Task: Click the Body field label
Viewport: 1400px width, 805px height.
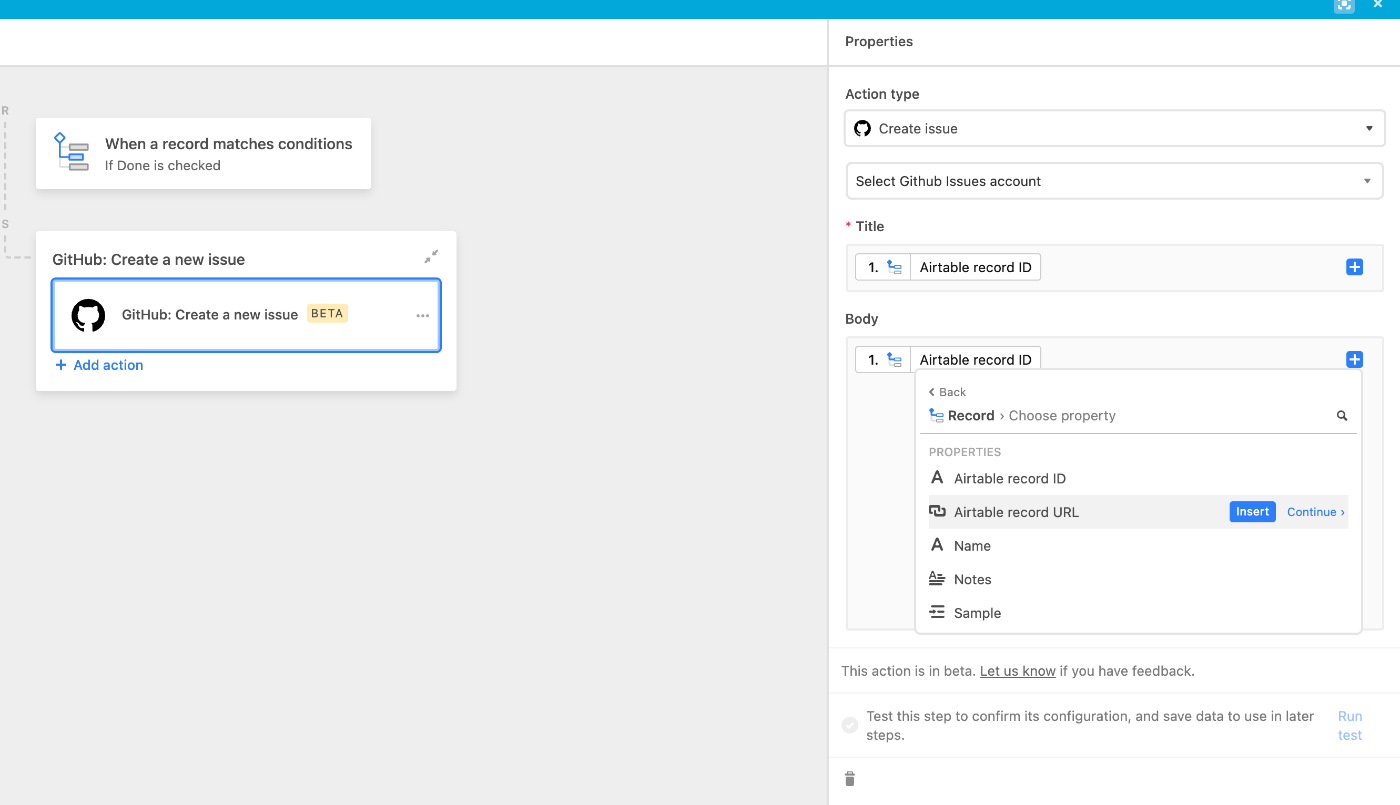Action: click(861, 319)
